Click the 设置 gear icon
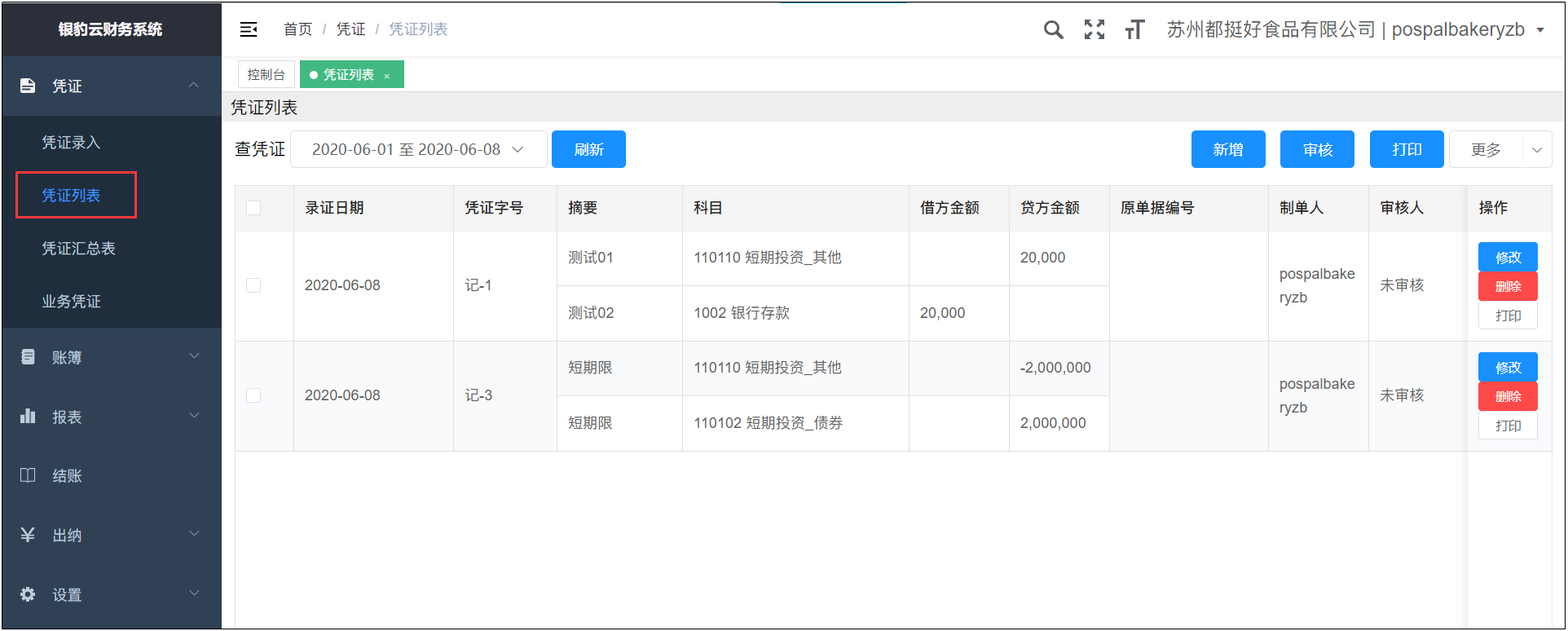The width and height of the screenshot is (1568, 631). (x=28, y=594)
